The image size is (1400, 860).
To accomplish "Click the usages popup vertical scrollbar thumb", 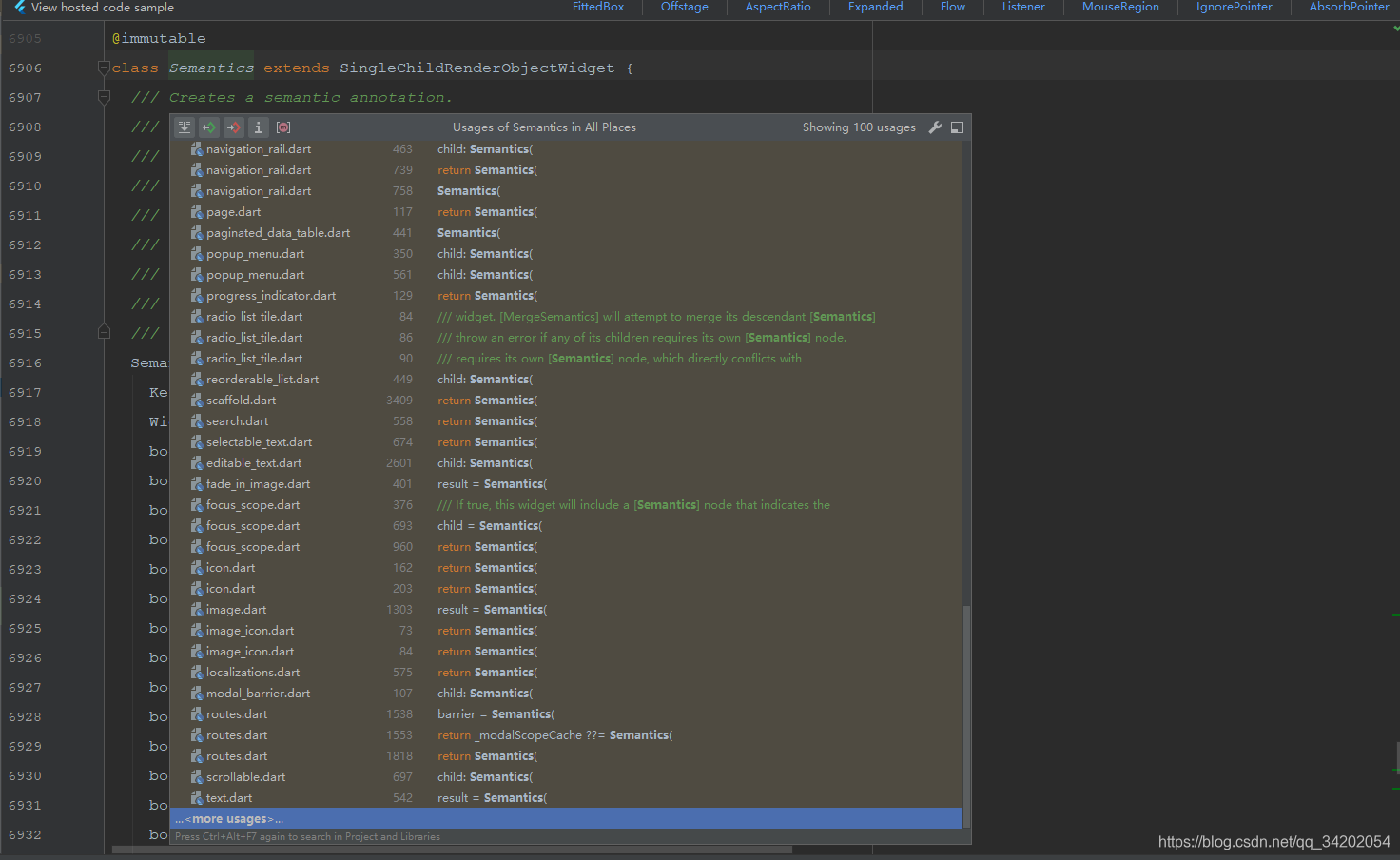I will click(x=966, y=716).
